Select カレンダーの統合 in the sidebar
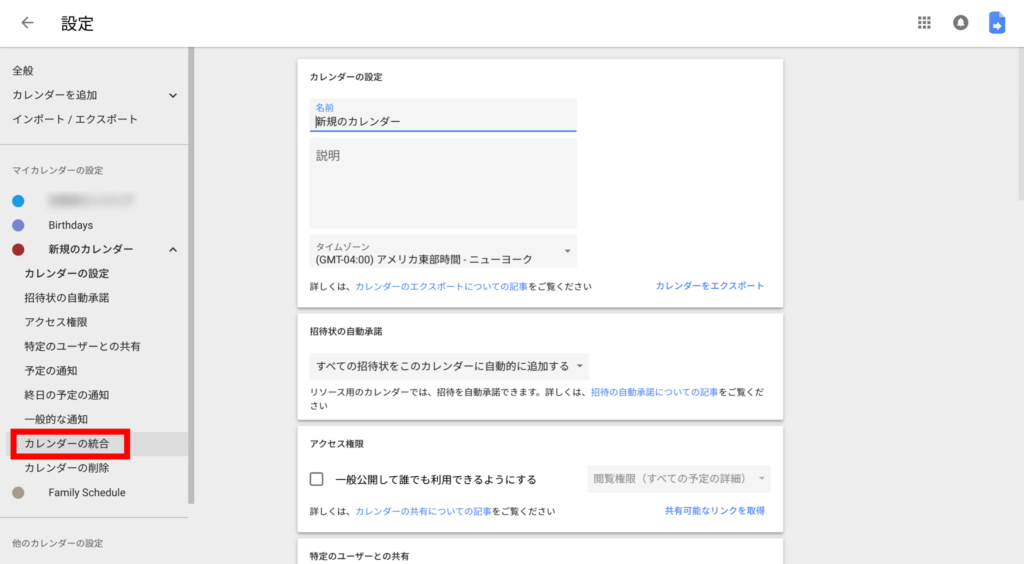The image size is (1024, 564). (74, 443)
